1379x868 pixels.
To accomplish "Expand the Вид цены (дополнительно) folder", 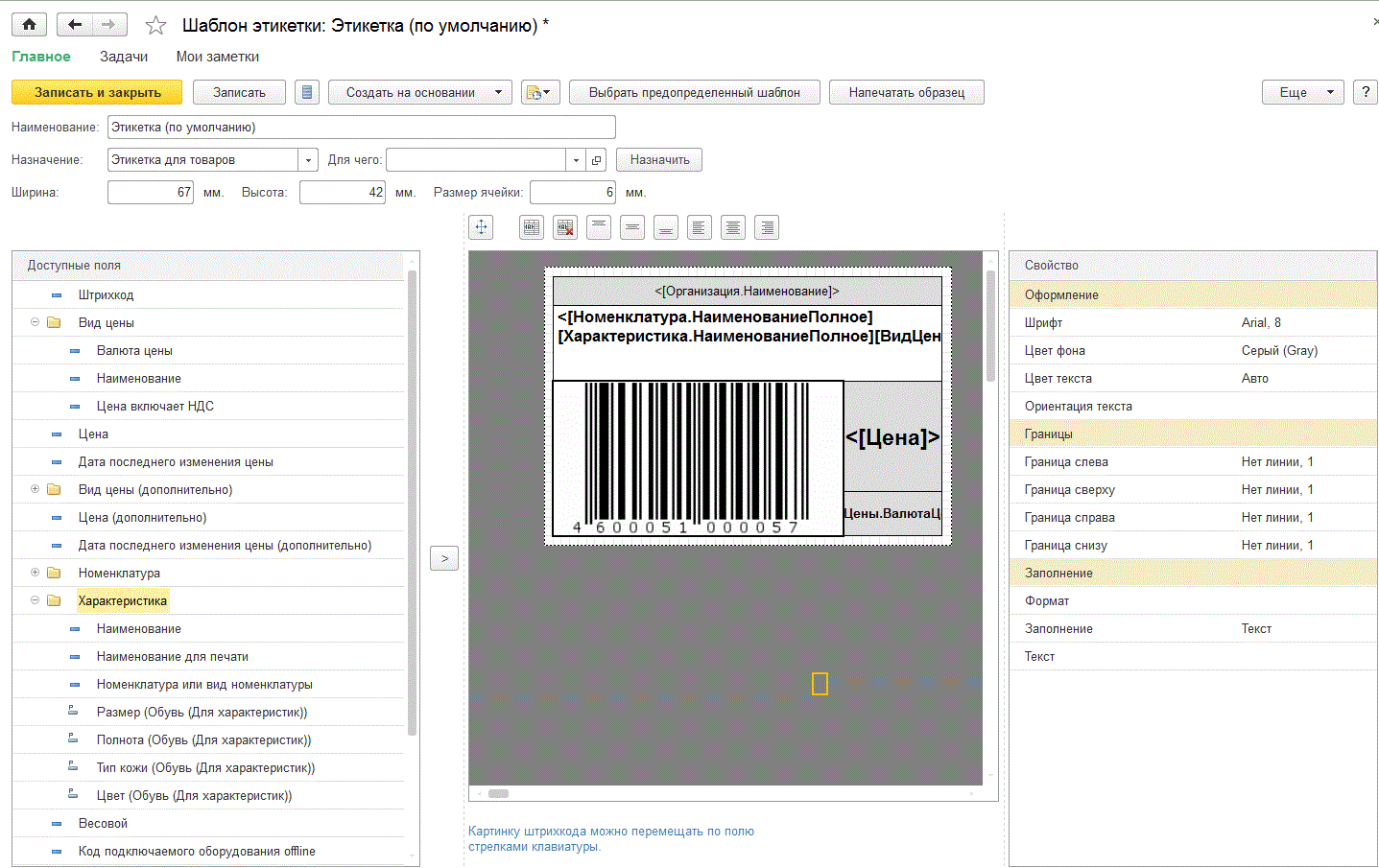I will 35,489.
